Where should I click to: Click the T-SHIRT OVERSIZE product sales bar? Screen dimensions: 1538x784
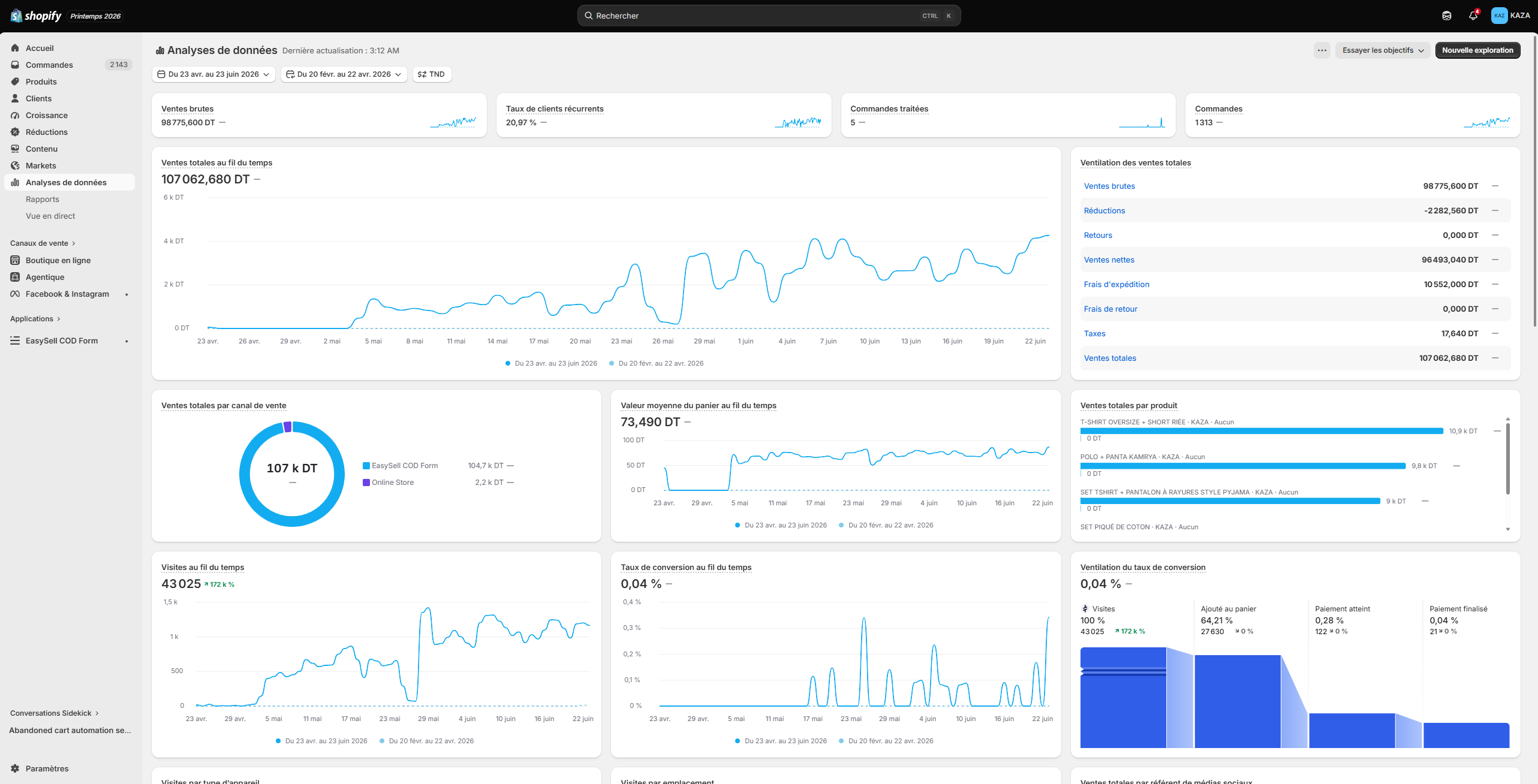[1262, 431]
